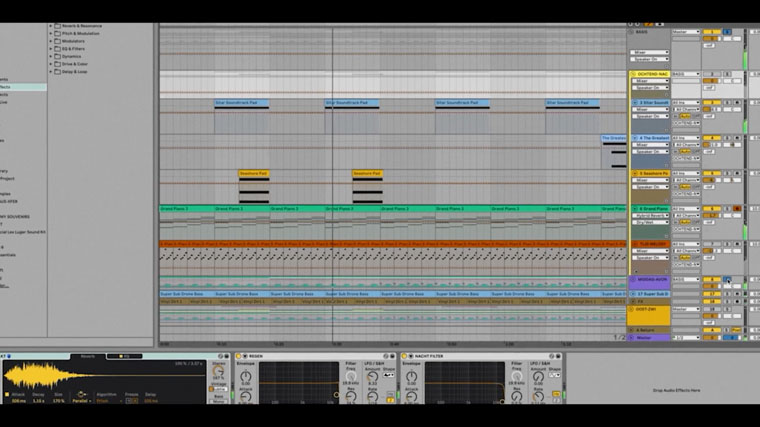Arm the 6 Grand Piano track
The height and width of the screenshot is (427, 760).
pos(737,209)
